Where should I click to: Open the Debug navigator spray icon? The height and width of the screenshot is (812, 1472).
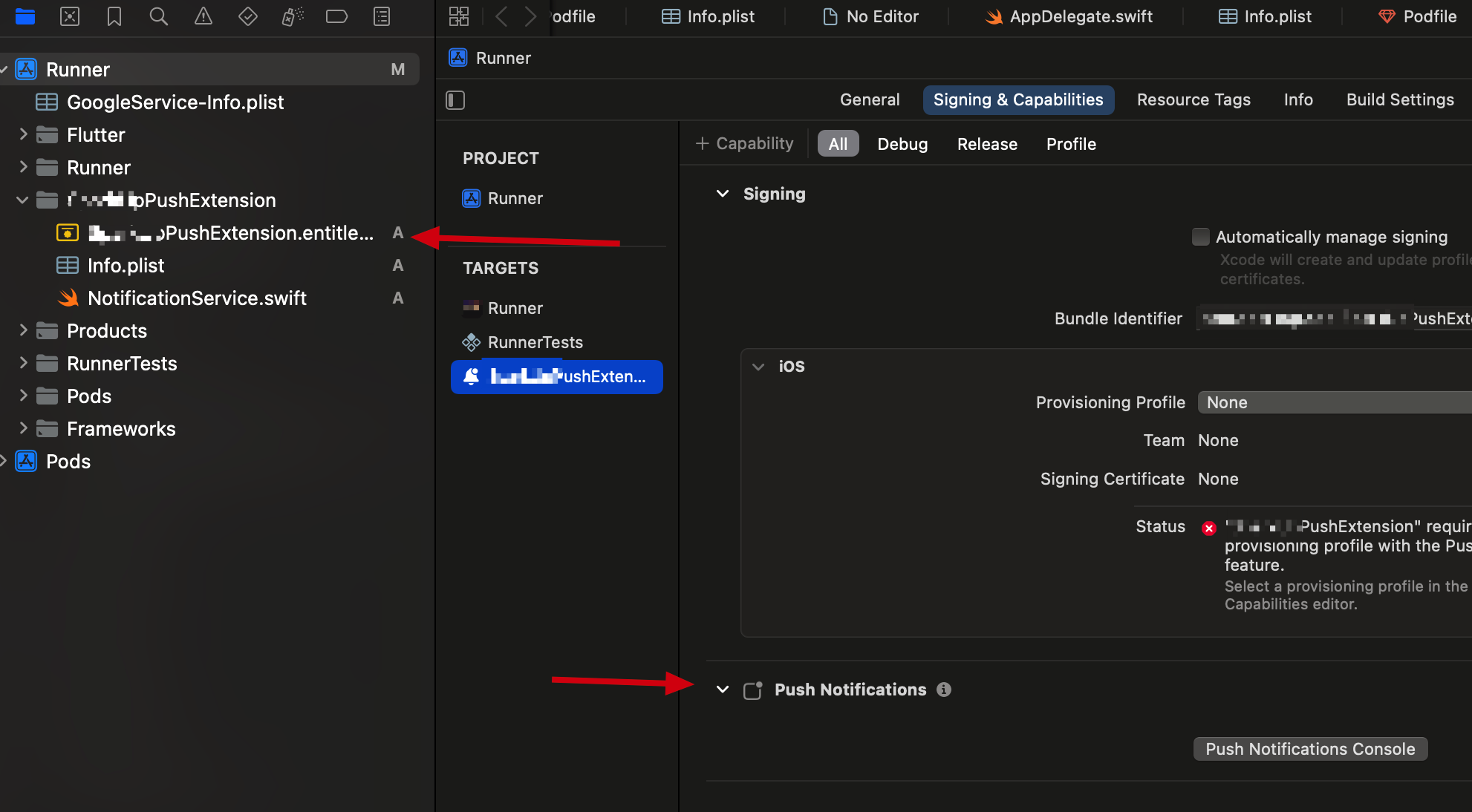pos(293,16)
